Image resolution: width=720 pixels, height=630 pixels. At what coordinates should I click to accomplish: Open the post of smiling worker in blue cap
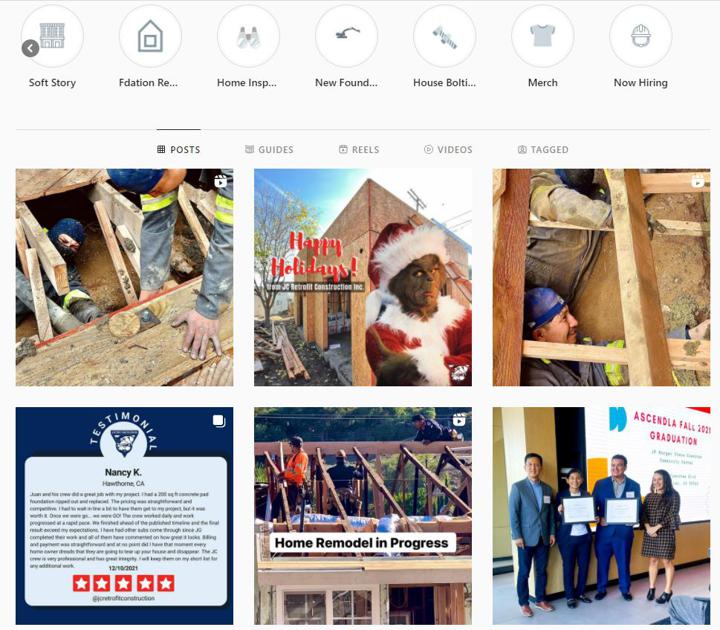coord(602,277)
